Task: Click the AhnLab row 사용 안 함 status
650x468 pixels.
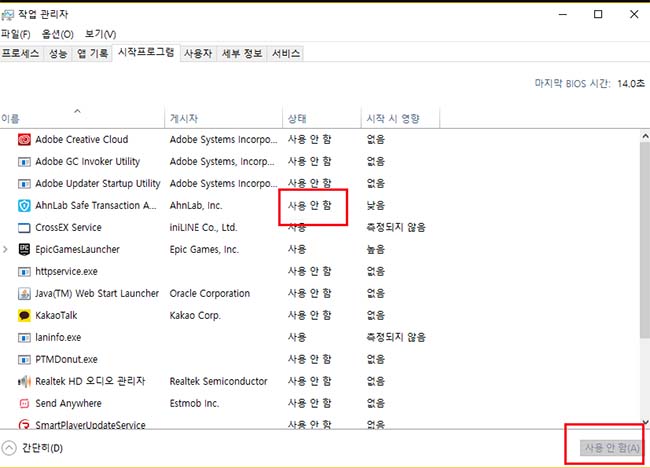Action: [310, 206]
